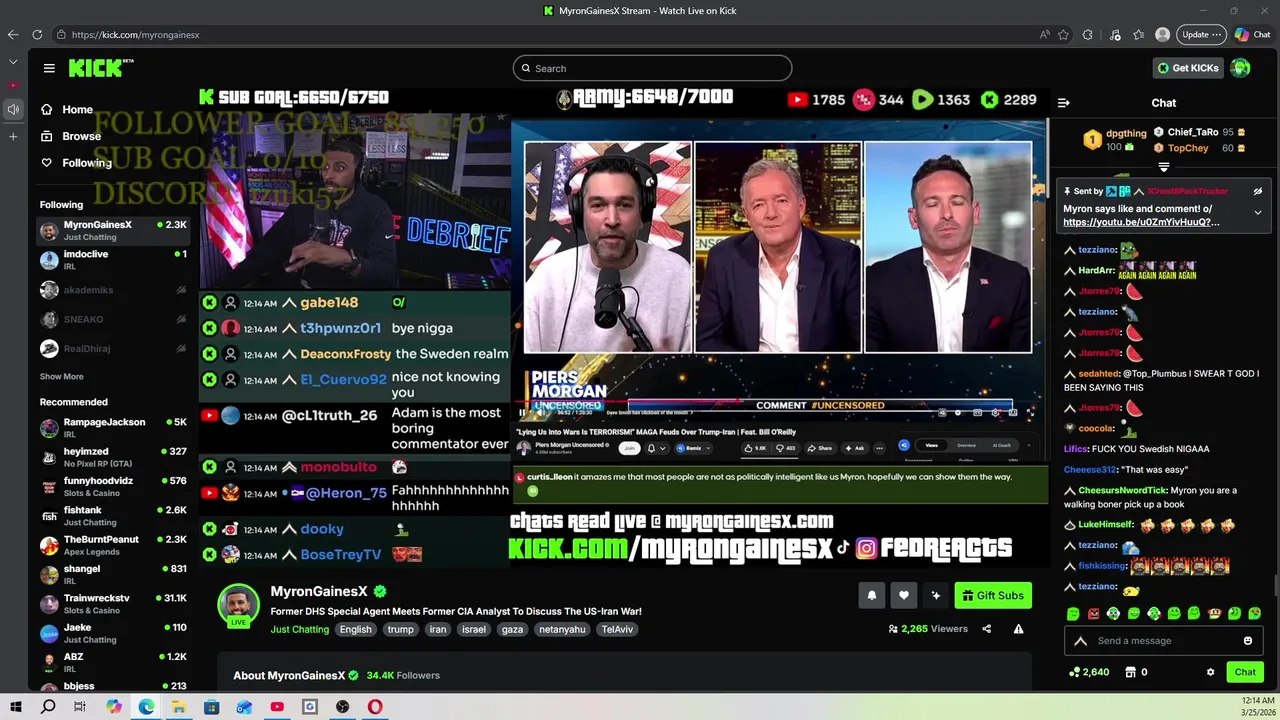Open RampageJackson recommended channel
Viewport: 1280px width, 720px height.
[113, 428]
